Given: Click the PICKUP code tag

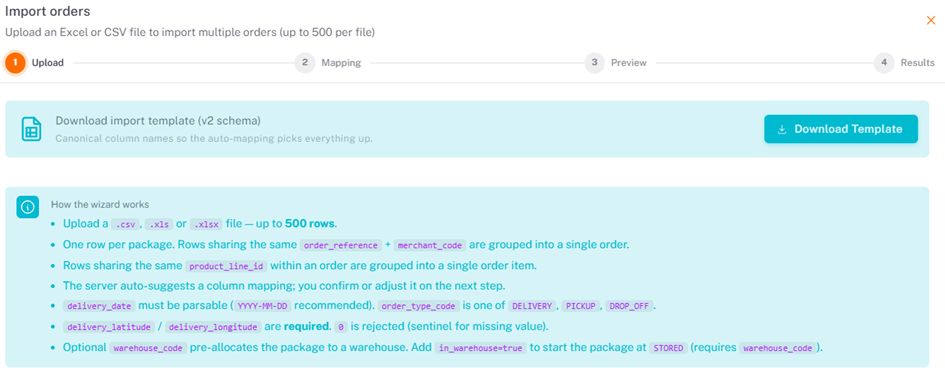Looking at the screenshot, I should pos(581,306).
